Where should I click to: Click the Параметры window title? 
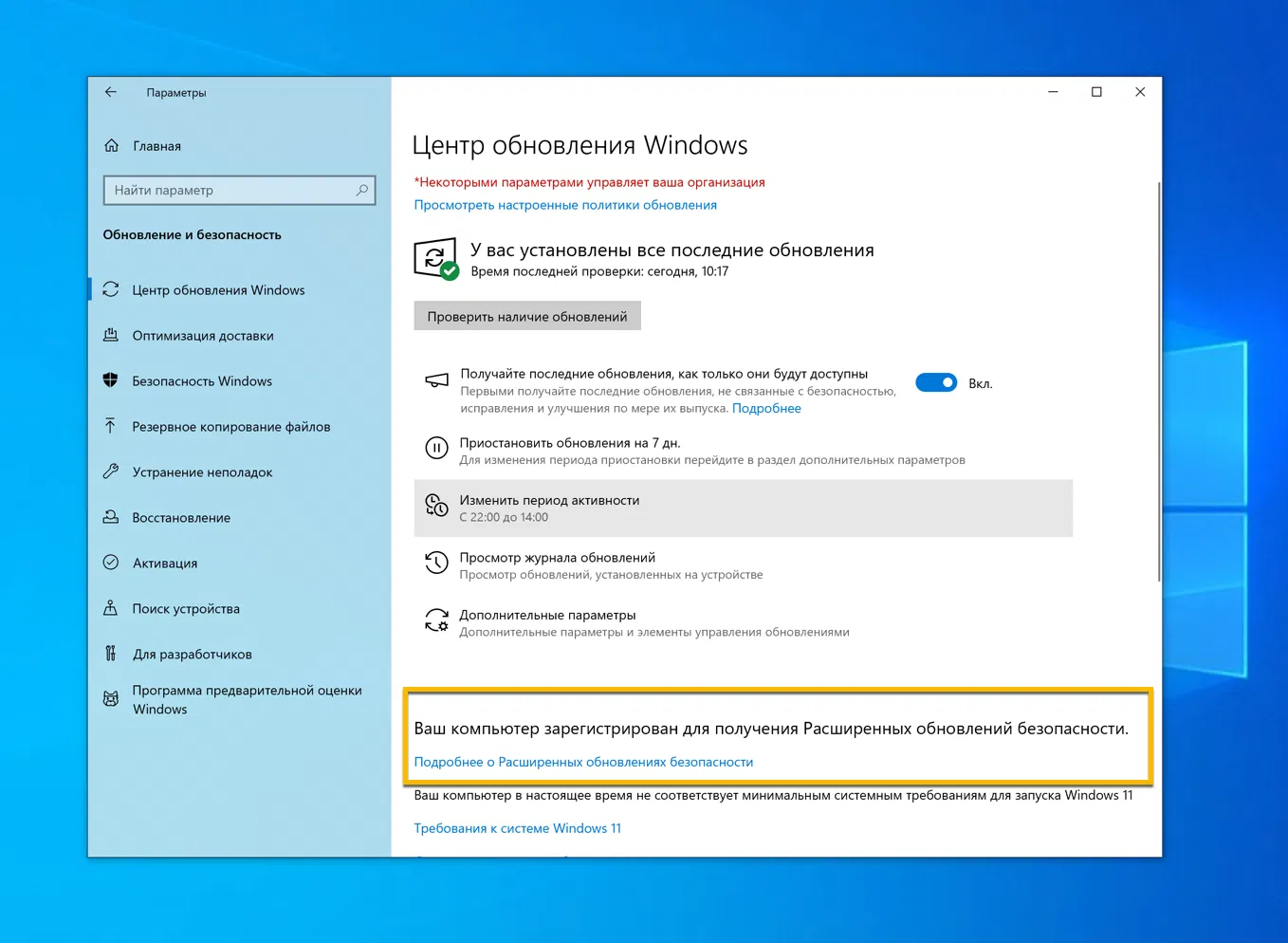pos(176,93)
